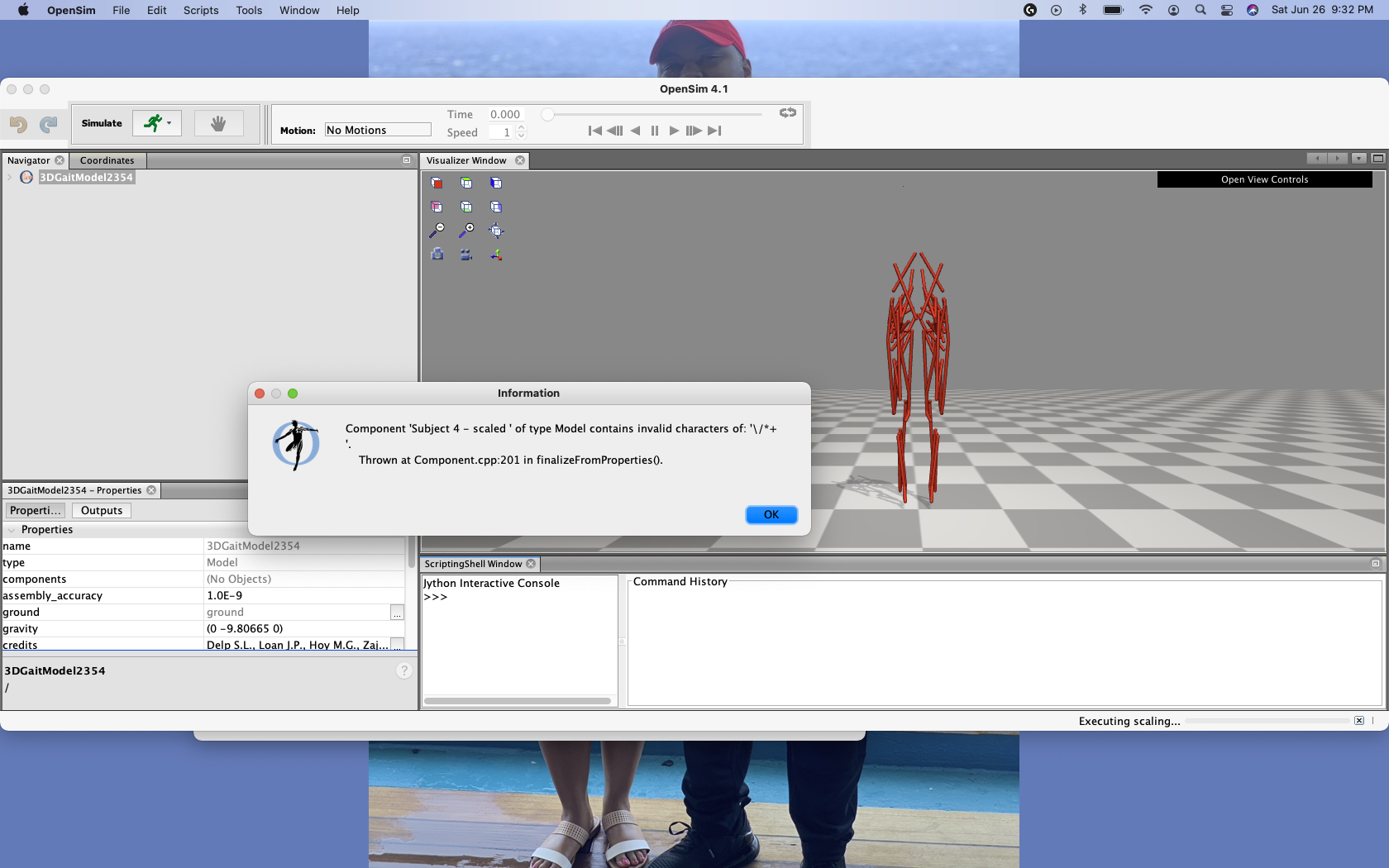
Task: Close the Navigator tab
Action: [x=60, y=160]
